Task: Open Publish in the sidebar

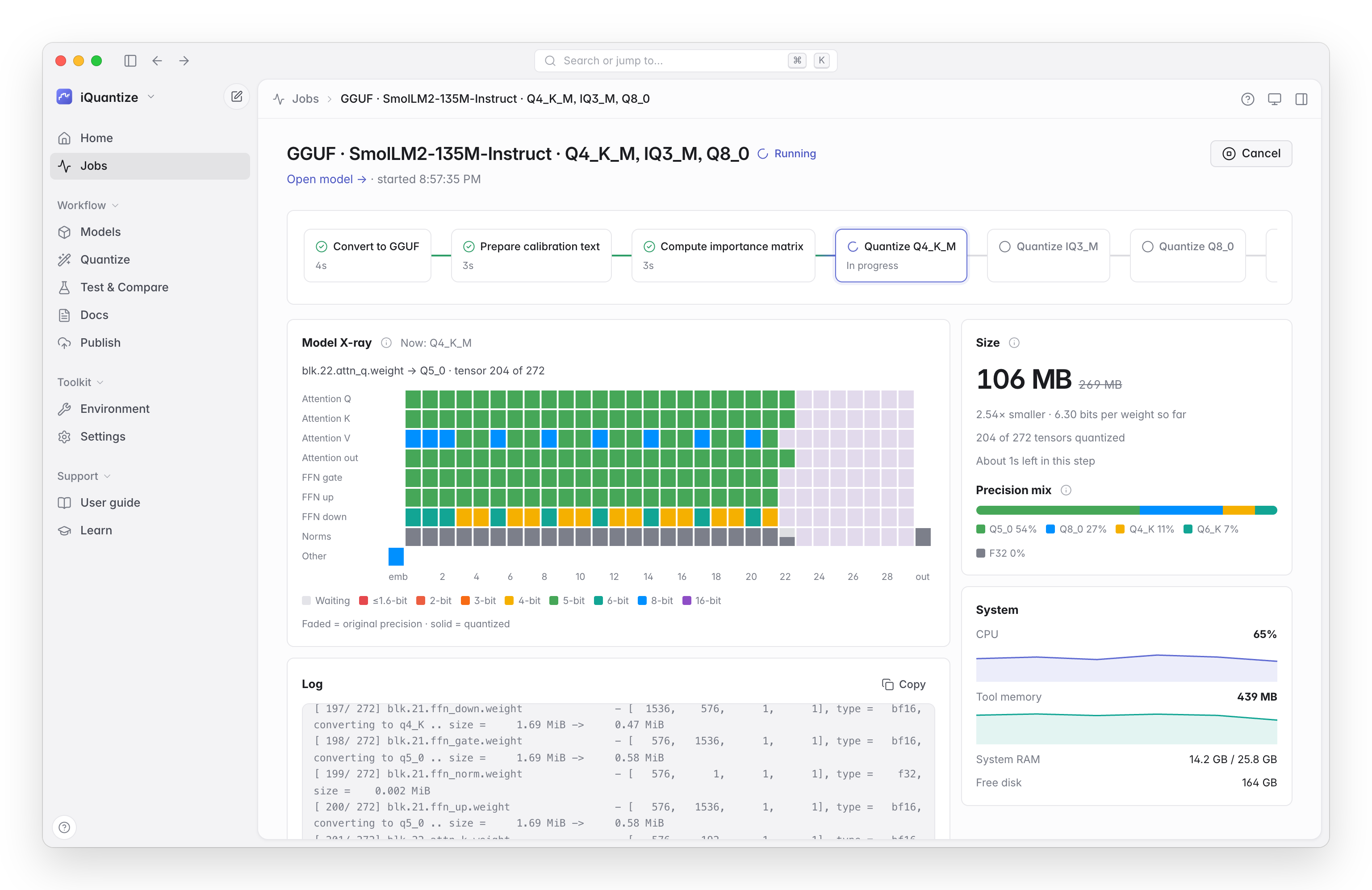Action: click(150, 343)
